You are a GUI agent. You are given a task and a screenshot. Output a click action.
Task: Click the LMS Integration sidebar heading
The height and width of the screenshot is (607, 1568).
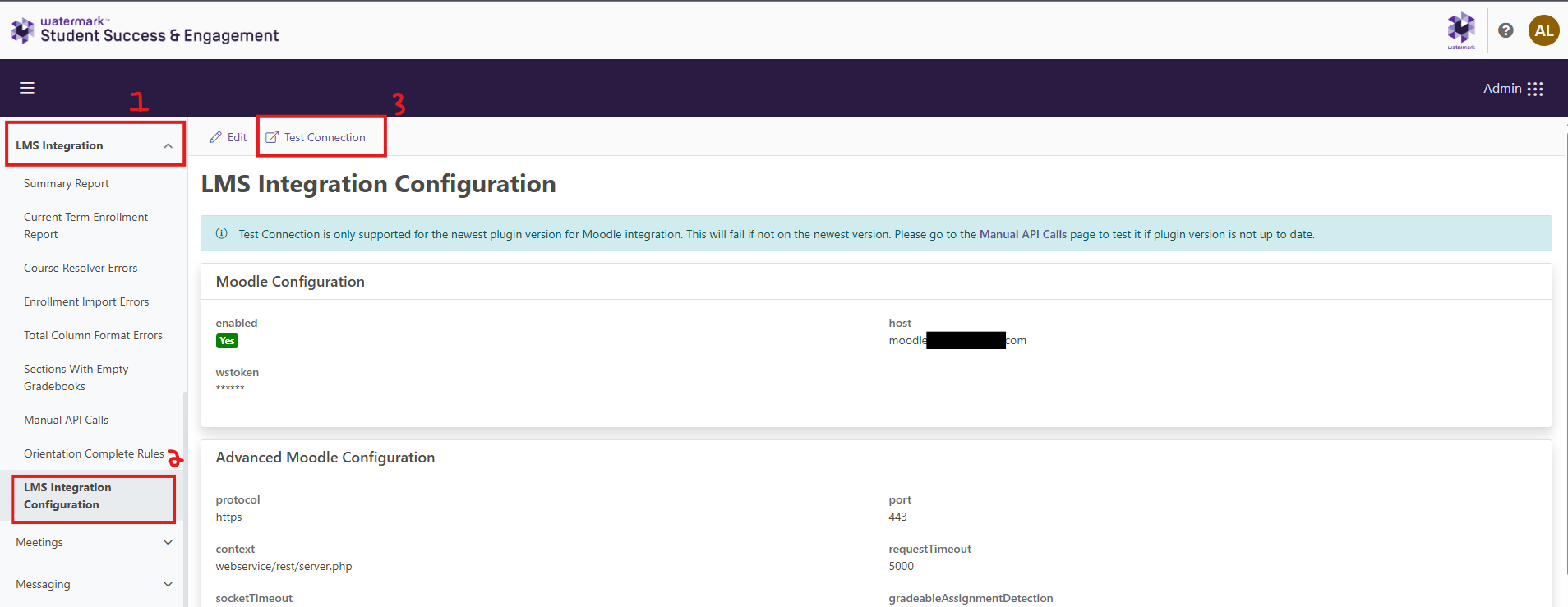[59, 145]
